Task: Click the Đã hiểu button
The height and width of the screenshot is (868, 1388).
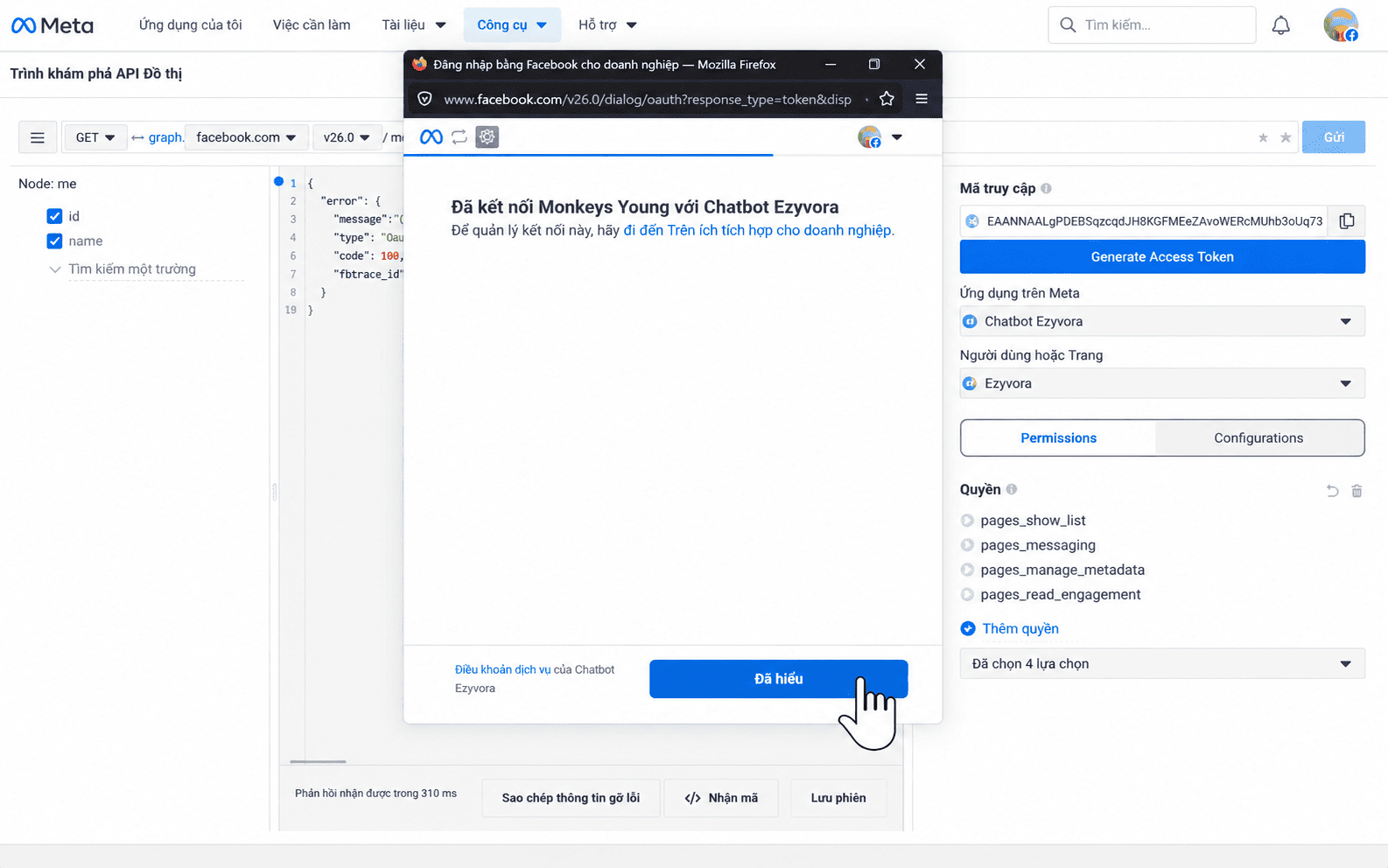Action: click(778, 679)
